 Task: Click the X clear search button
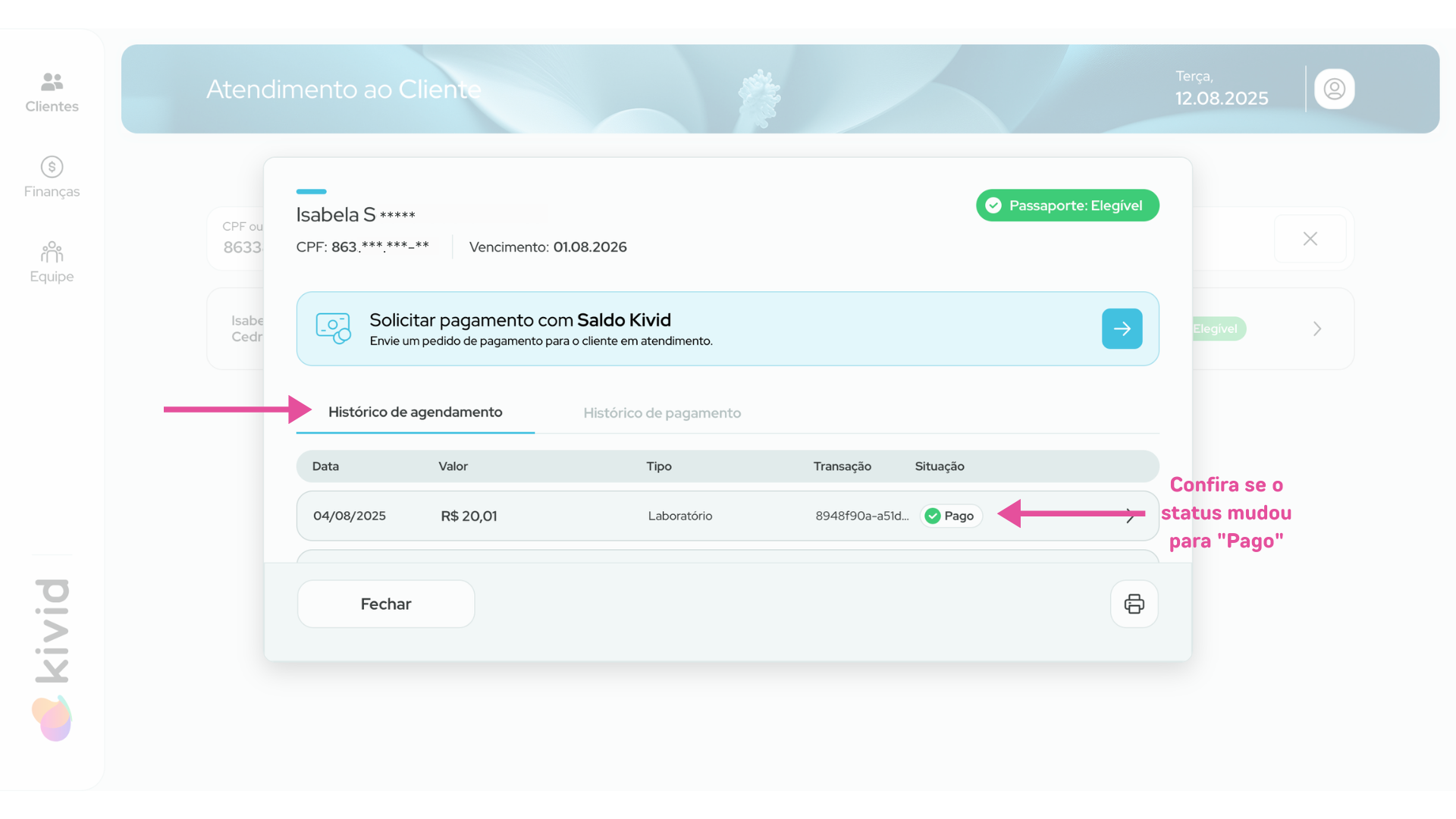tap(1310, 239)
